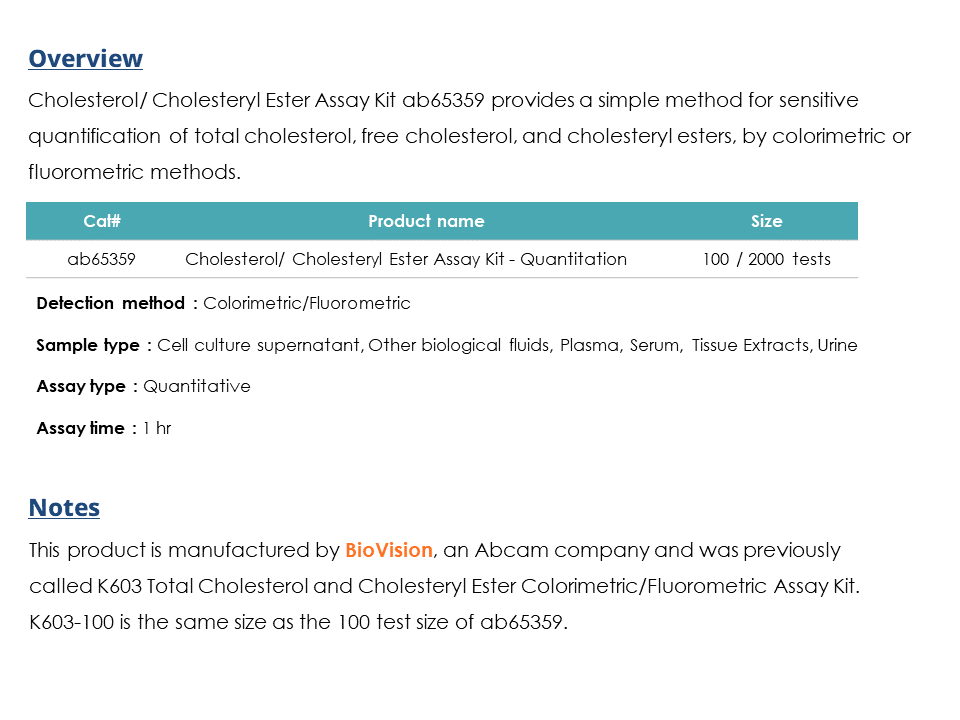Image resolution: width=960 pixels, height=720 pixels.
Task: Click the Quantitative value text
Action: pos(197,386)
